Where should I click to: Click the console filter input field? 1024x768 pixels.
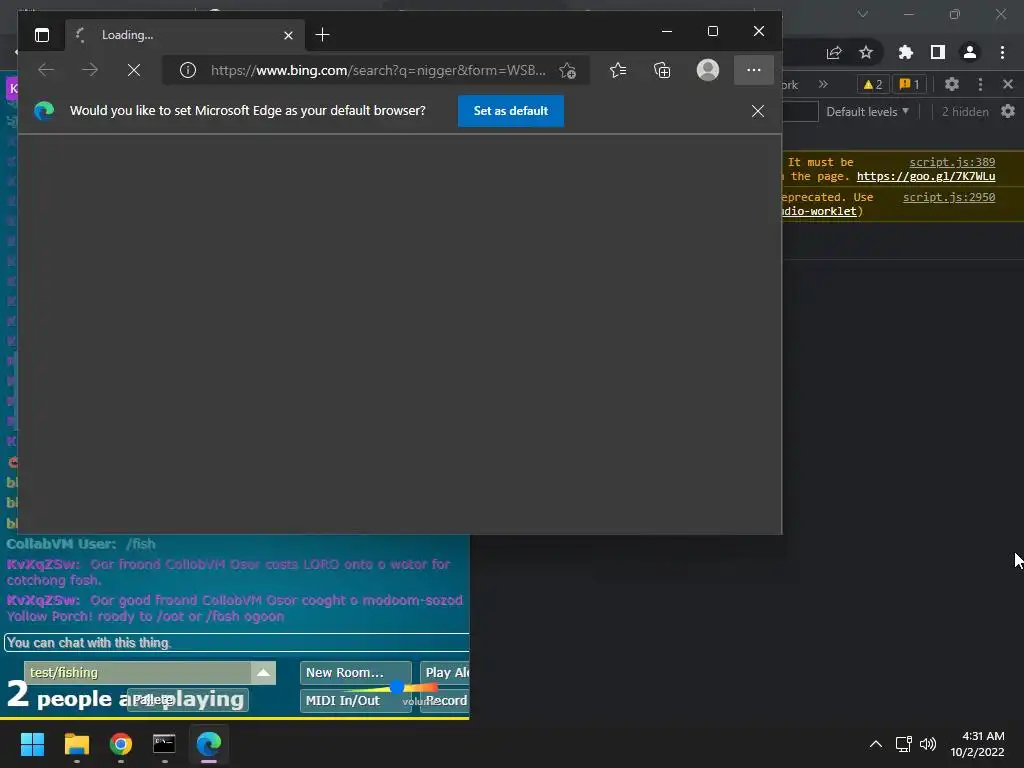pyautogui.click(x=800, y=112)
